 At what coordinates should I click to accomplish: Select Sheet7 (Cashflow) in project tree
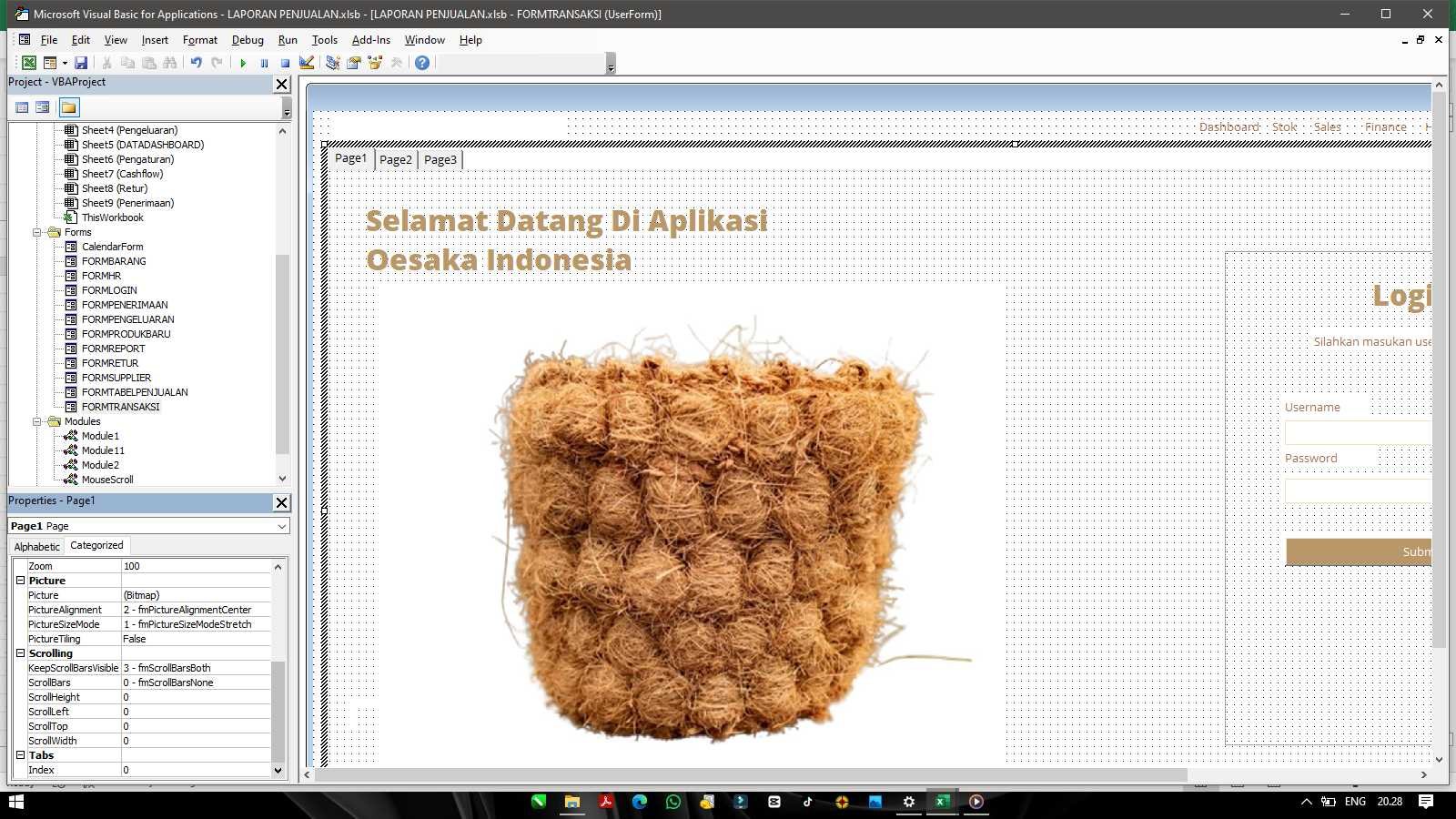tap(122, 174)
